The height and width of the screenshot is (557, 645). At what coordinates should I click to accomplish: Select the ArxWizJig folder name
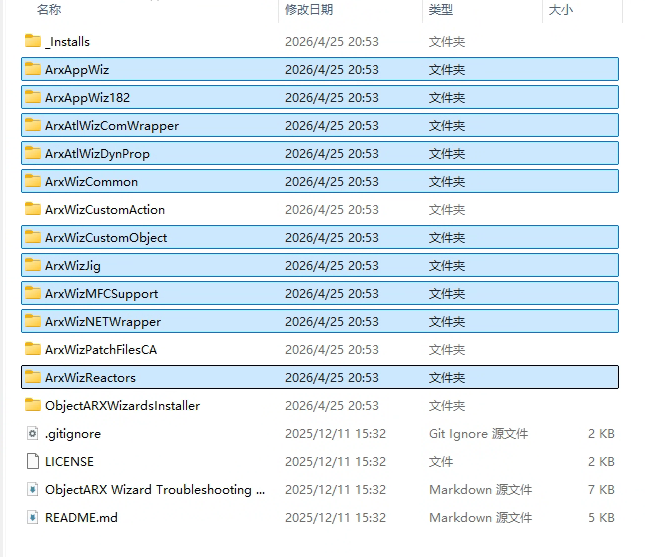pos(73,265)
